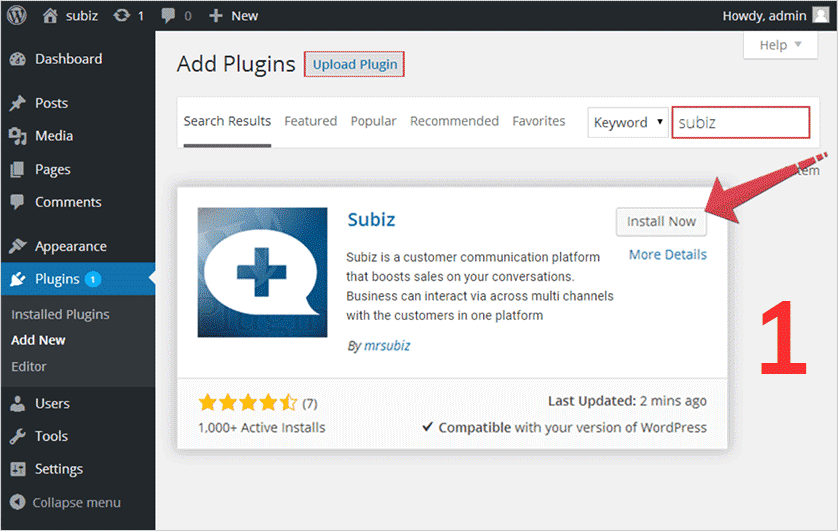Click the Upload Plugin button
Screen dimensions: 838x531
354,64
